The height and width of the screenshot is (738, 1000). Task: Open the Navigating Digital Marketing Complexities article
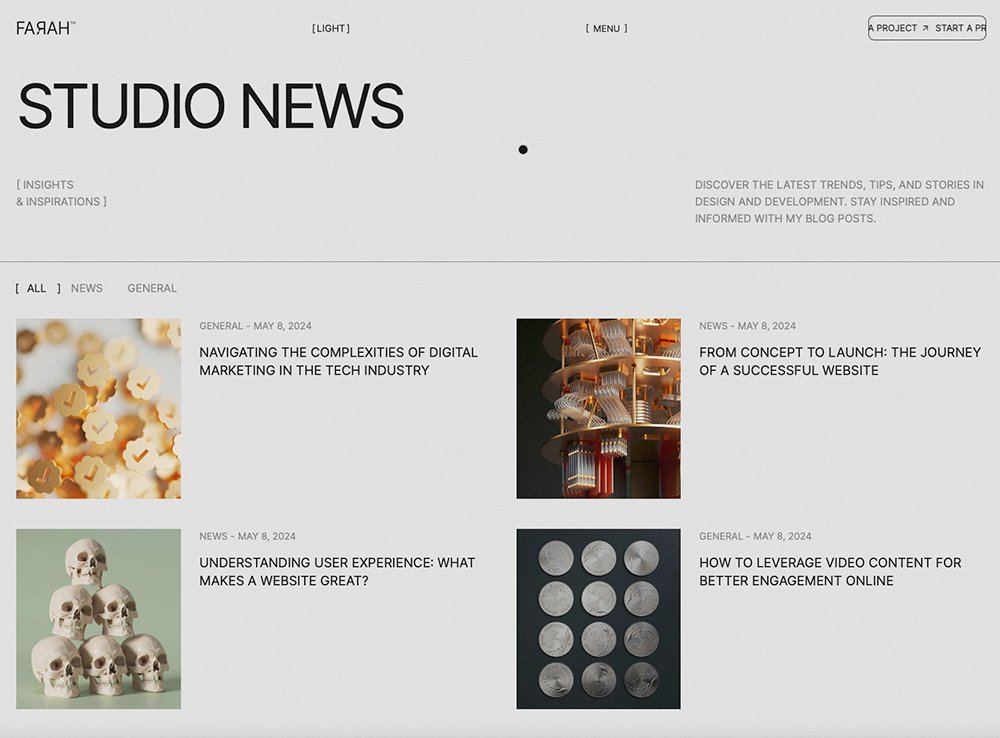click(x=338, y=361)
